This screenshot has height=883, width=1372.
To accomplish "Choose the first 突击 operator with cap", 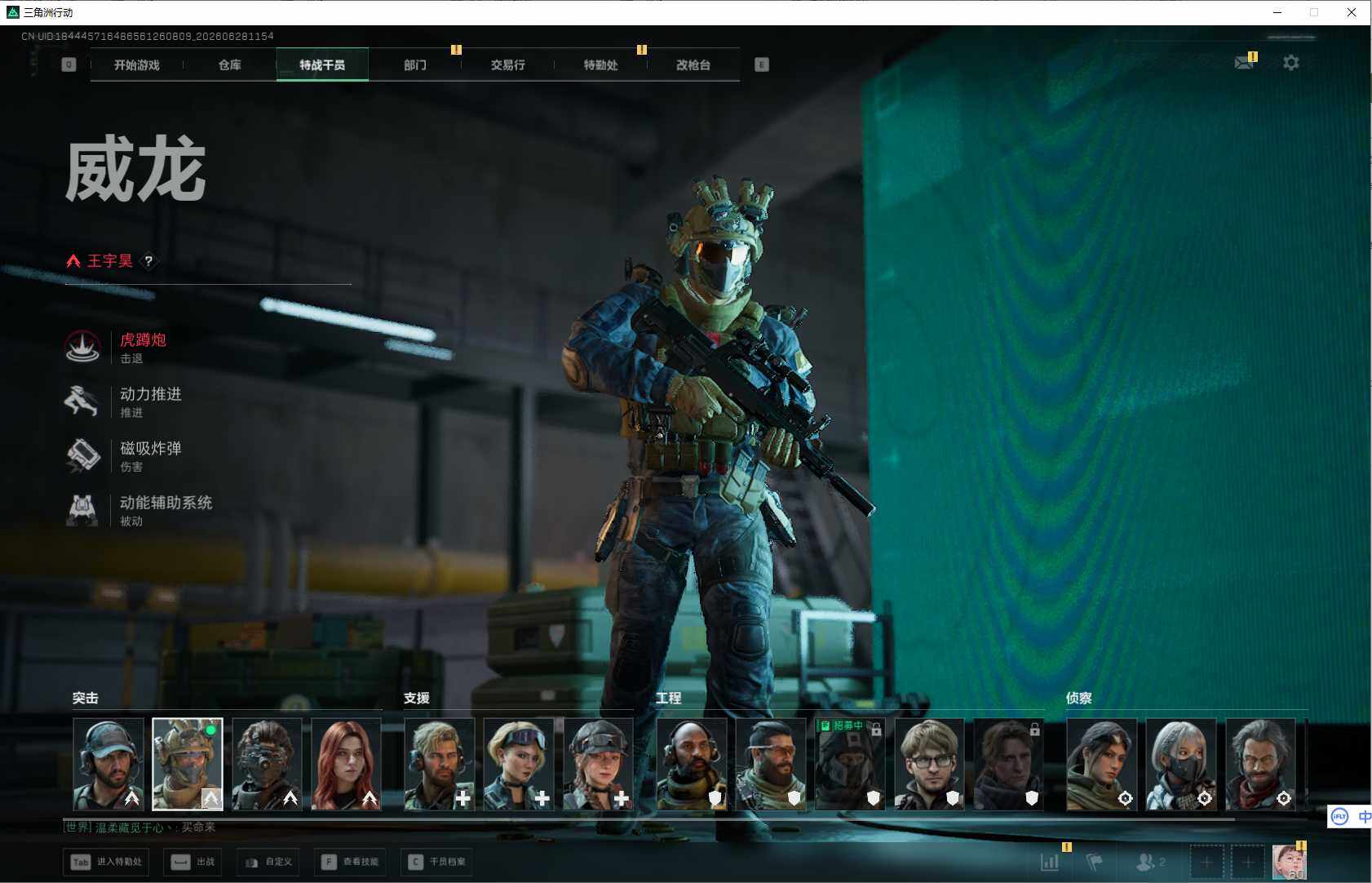I will 108,764.
